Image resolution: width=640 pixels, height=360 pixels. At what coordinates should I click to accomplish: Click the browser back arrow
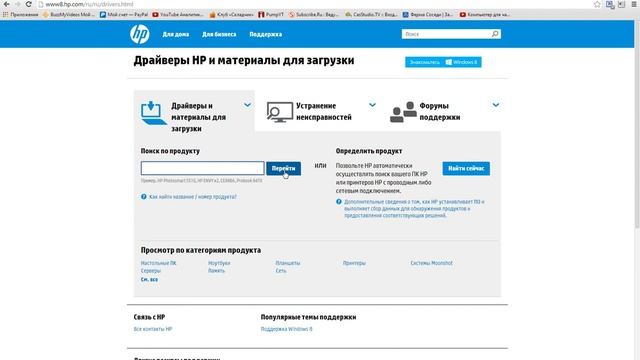(6, 4)
